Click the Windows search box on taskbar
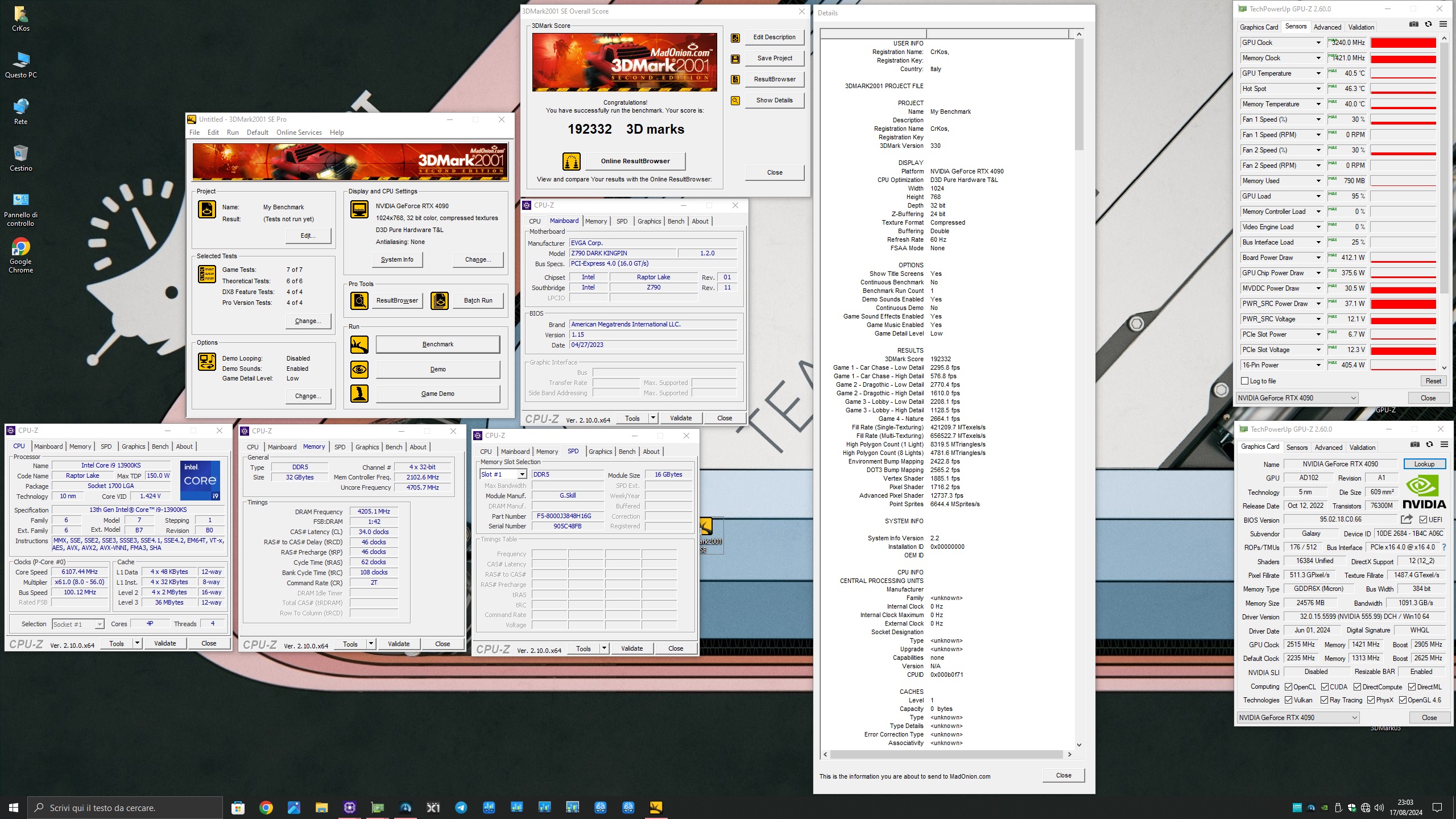Screen dimensions: 1456x819 point(125,808)
